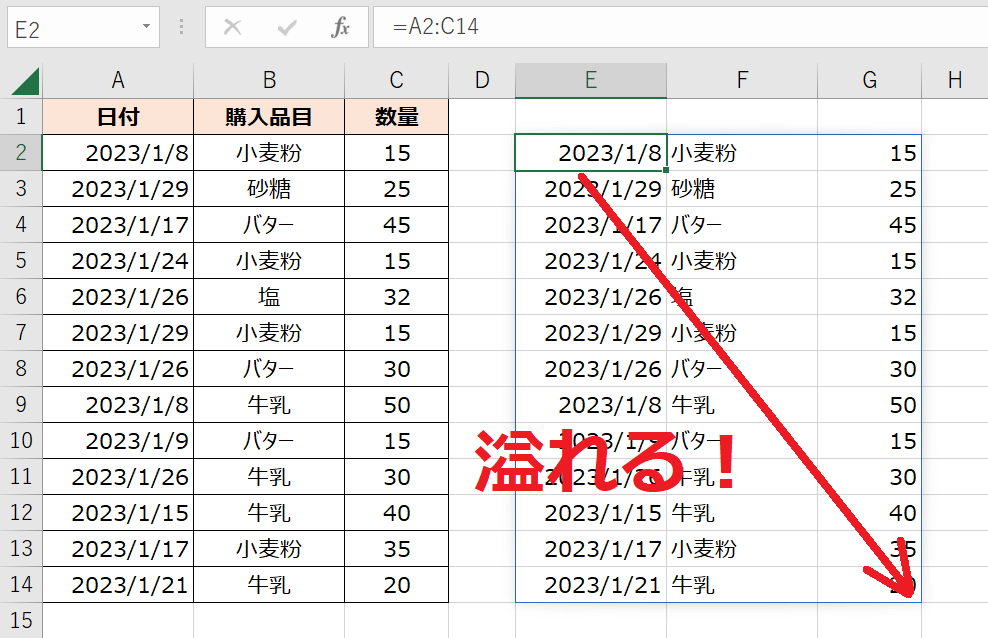This screenshot has width=988, height=638.
Task: Click the 購入品目 header cell
Action: (x=269, y=117)
